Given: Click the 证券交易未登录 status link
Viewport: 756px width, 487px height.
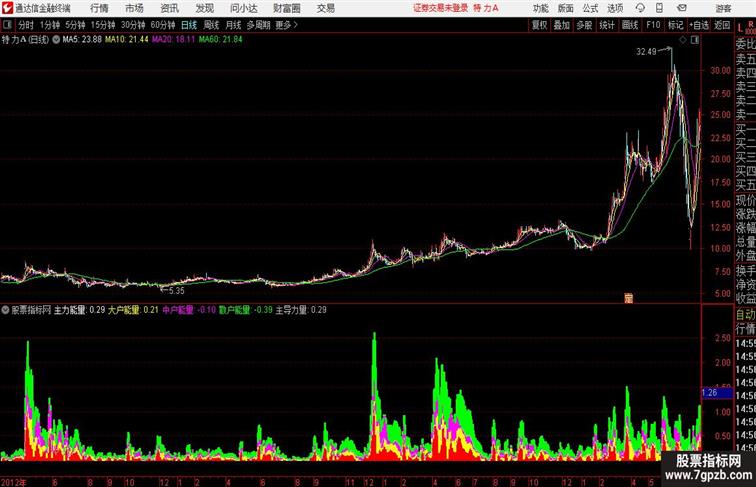Looking at the screenshot, I should 440,8.
